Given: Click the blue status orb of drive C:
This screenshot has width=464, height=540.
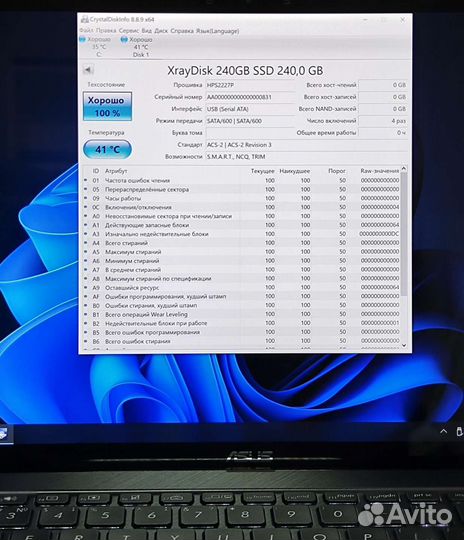Looking at the screenshot, I should 83,40.
